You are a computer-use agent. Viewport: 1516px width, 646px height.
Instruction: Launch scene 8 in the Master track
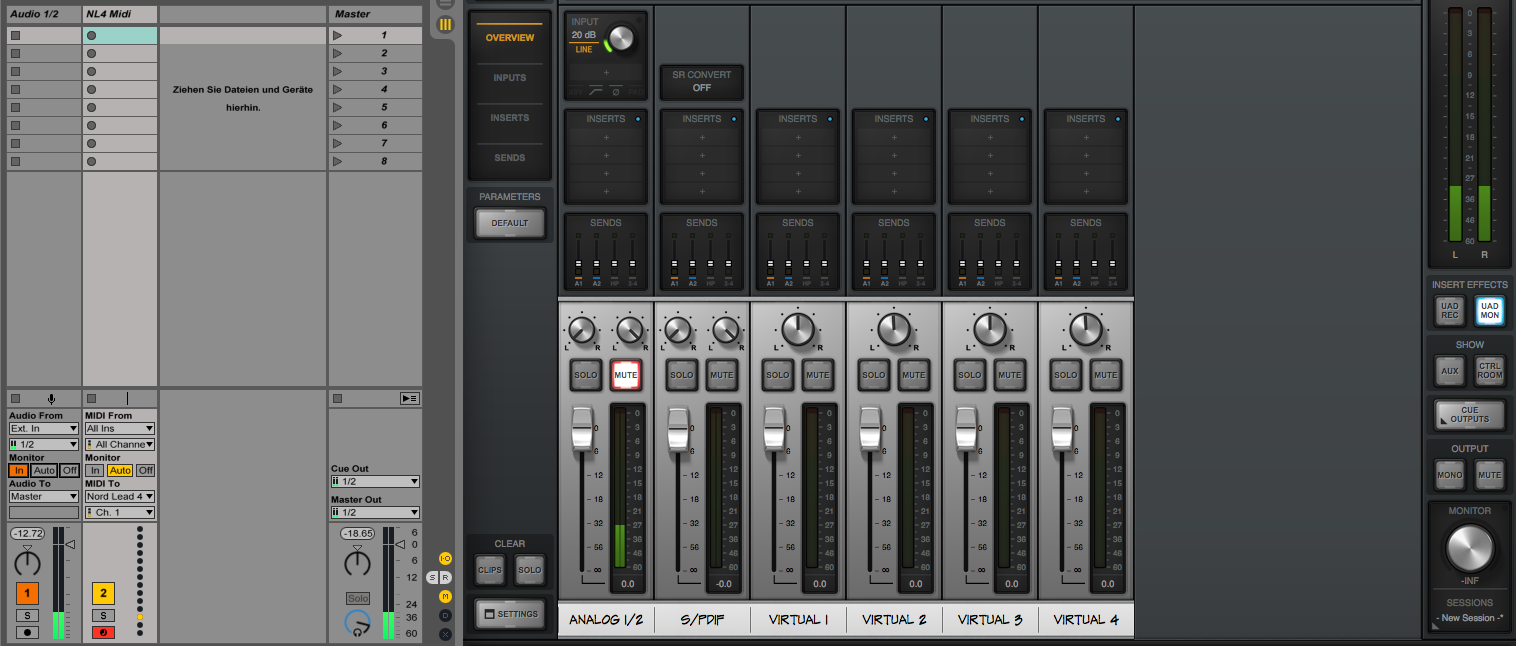click(337, 161)
